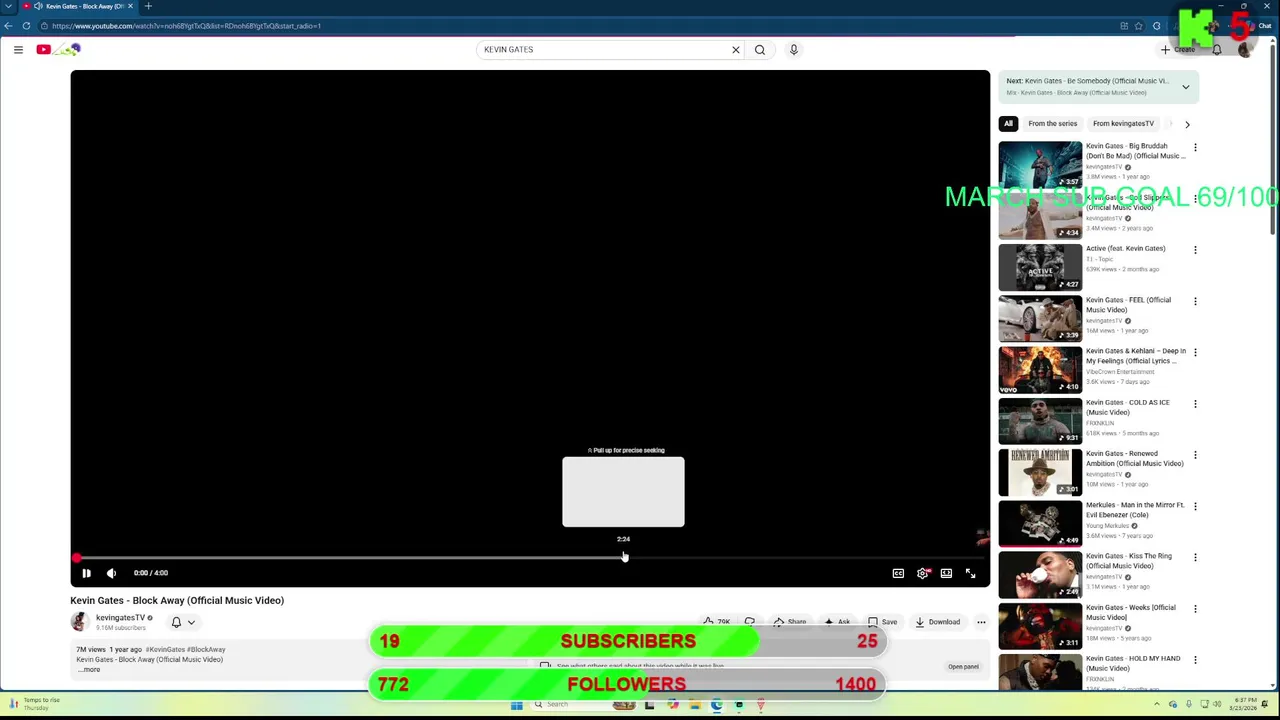Open options for Renewed Ambition video
The height and width of the screenshot is (720, 1280).
click(1195, 455)
